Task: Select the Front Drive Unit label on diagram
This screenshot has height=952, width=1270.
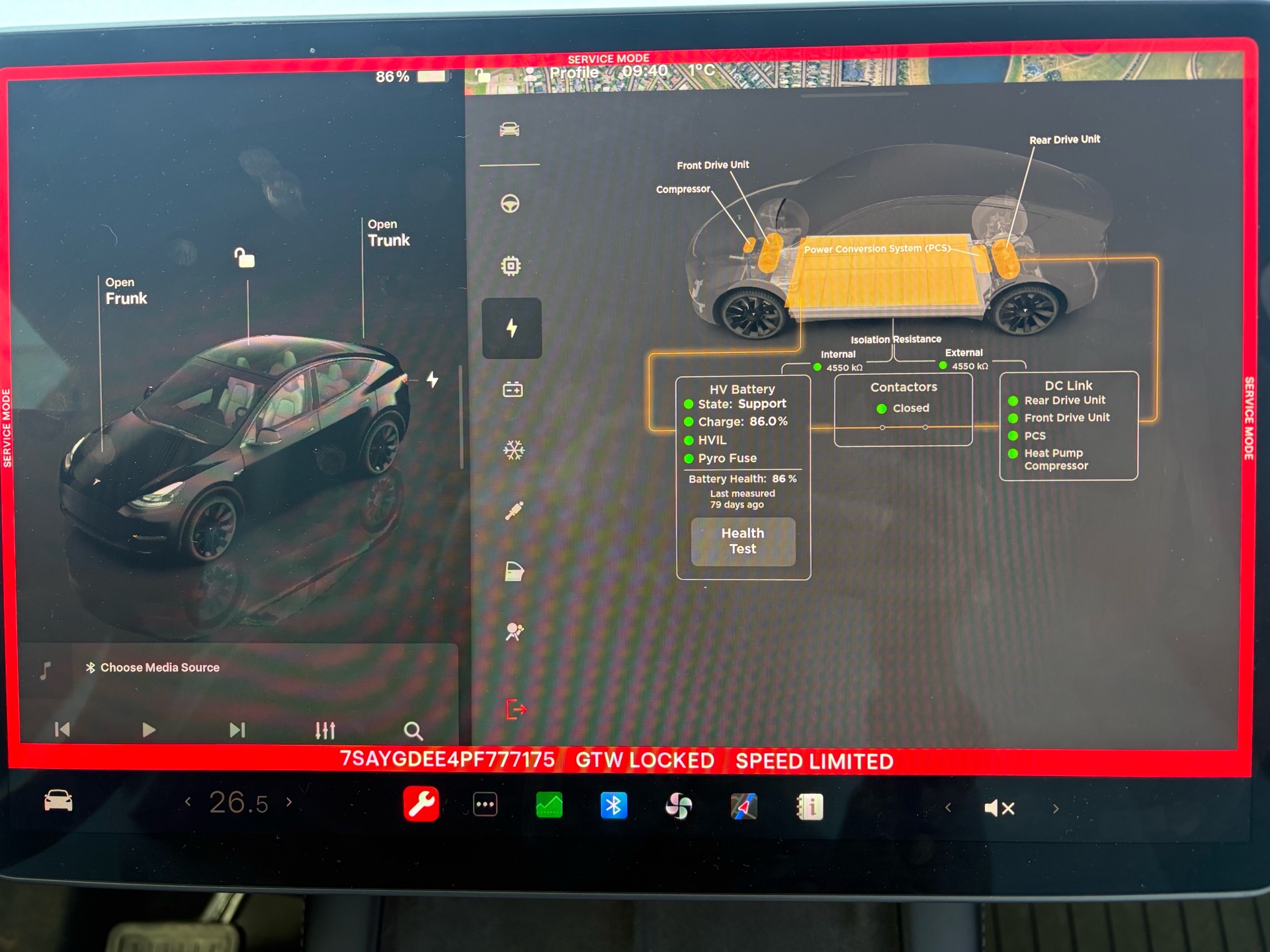Action: point(713,165)
